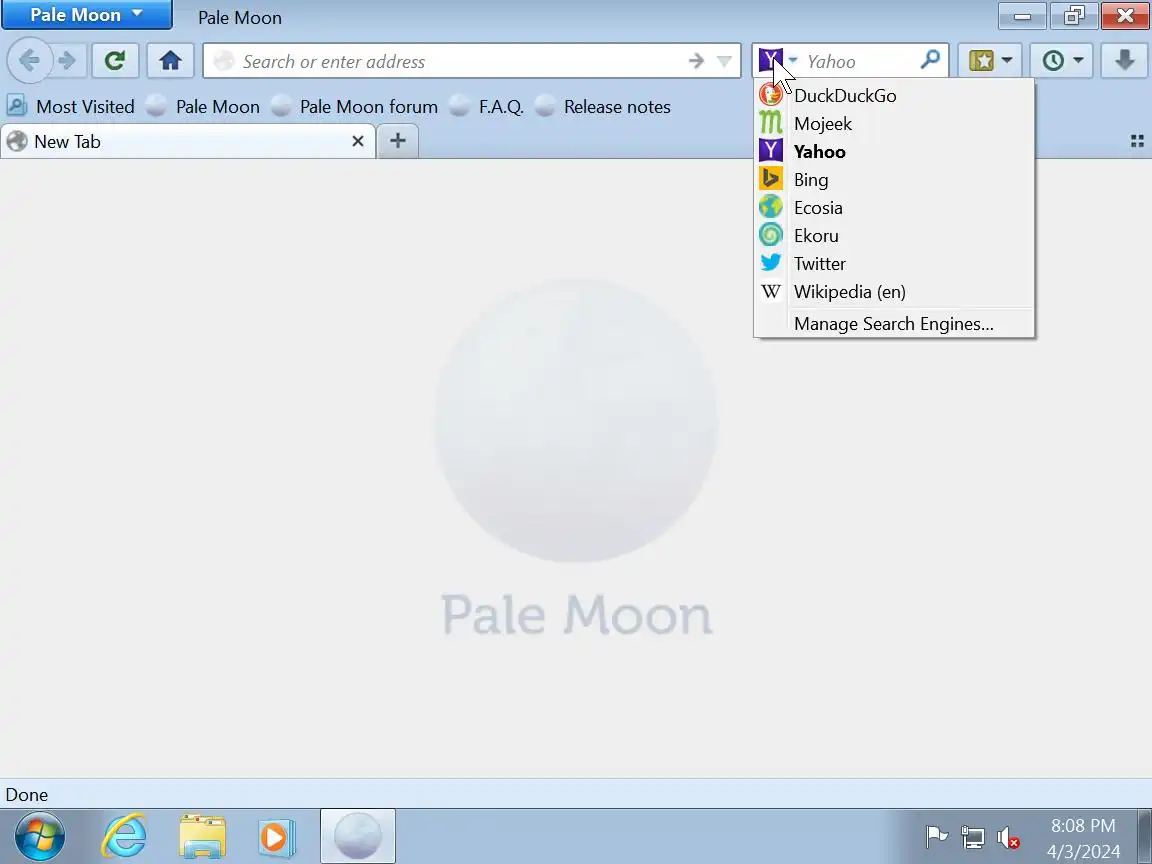This screenshot has height=864, width=1152.
Task: Click in the Search or enter address field
Action: (x=463, y=61)
